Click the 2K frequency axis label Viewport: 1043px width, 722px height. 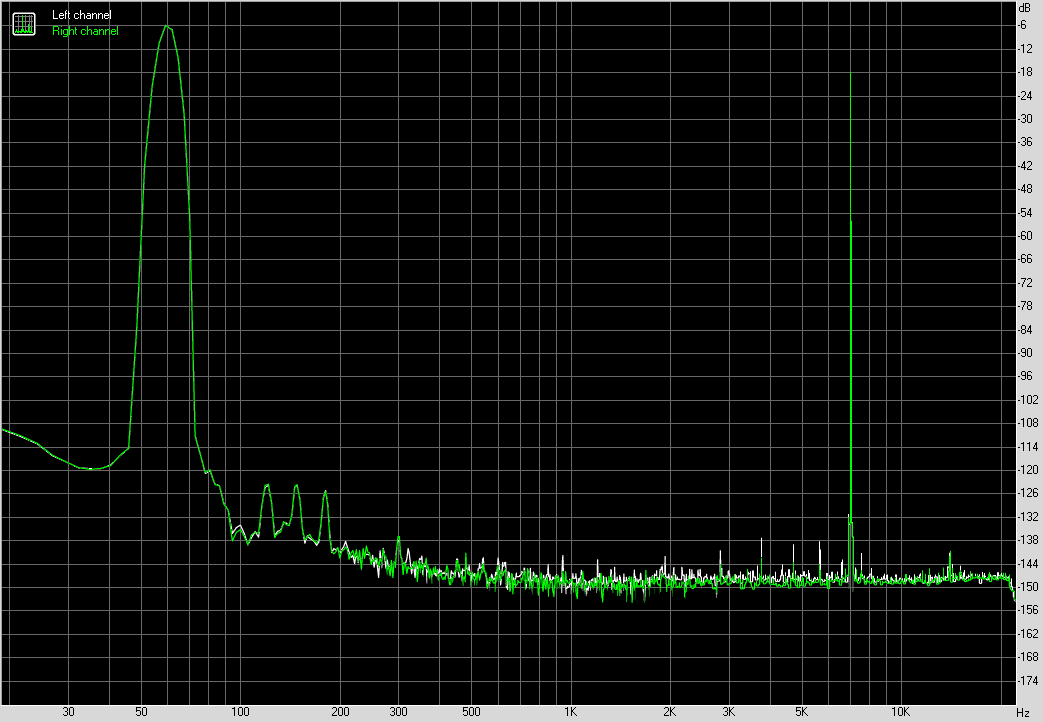point(670,712)
